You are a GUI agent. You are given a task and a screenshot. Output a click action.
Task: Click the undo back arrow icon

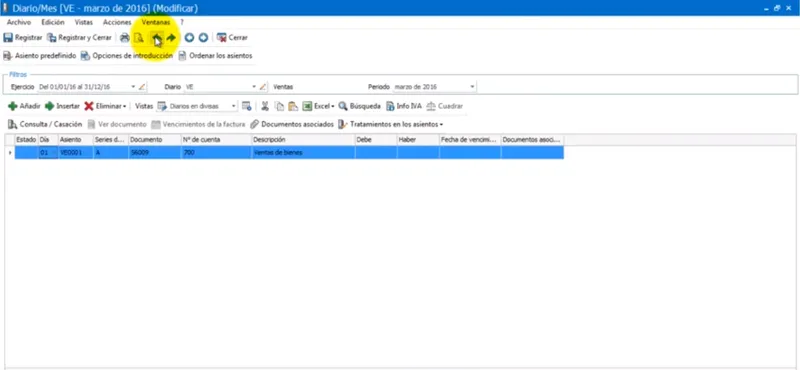(157, 38)
